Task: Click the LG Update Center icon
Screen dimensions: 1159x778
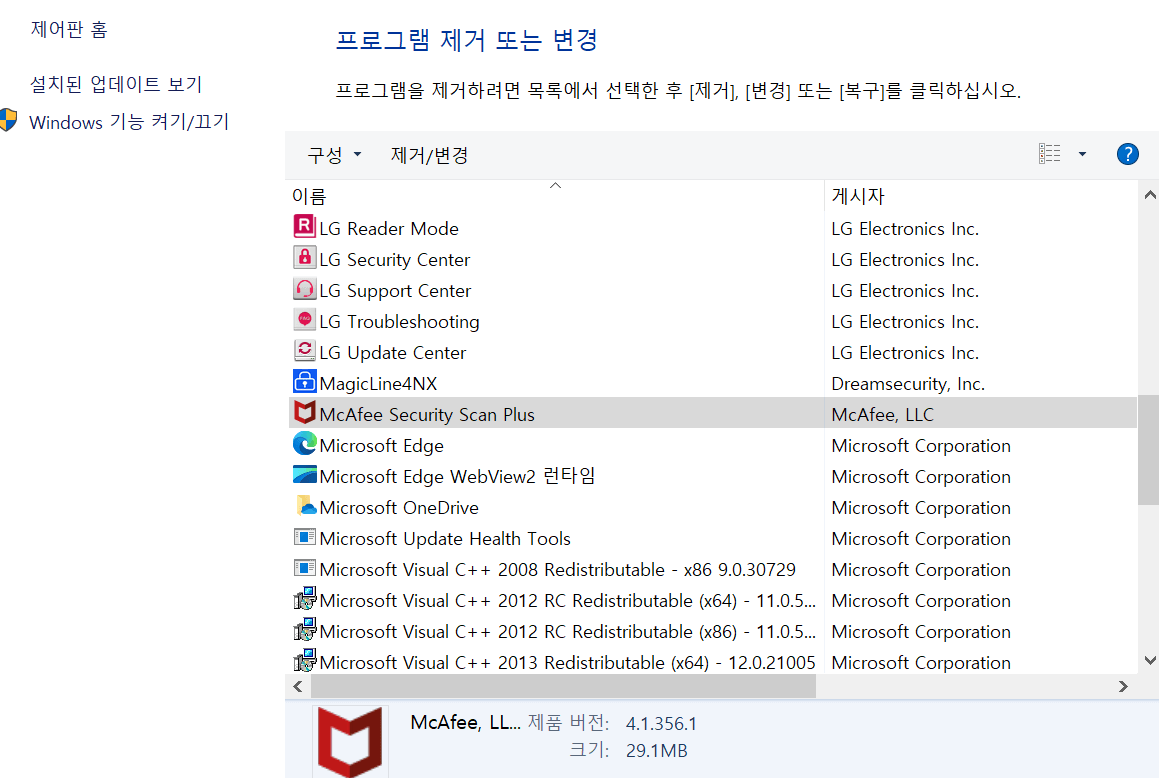Action: coord(305,350)
